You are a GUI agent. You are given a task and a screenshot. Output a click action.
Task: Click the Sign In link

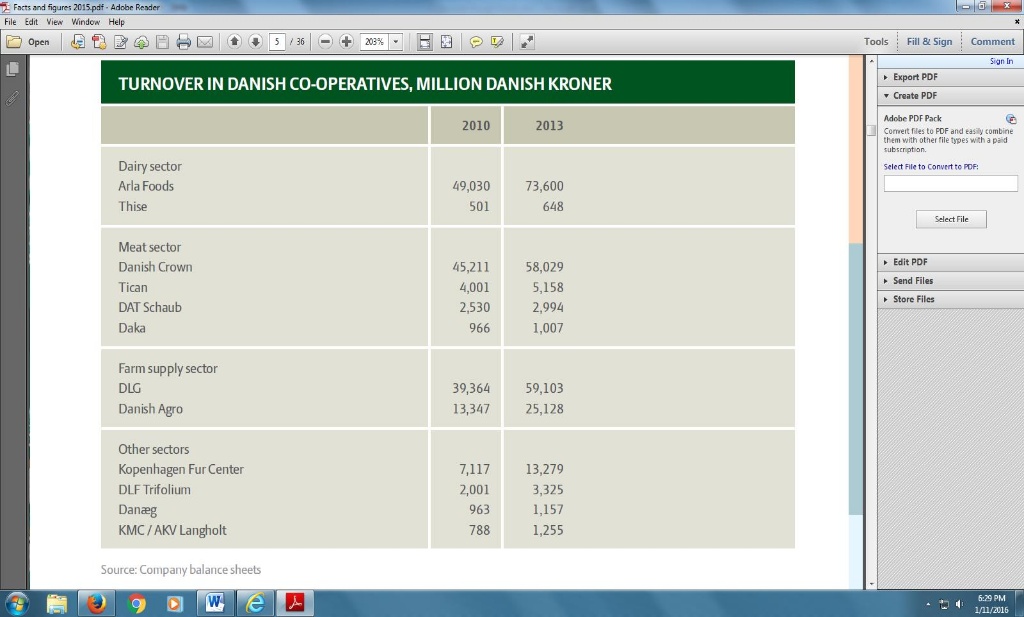click(1000, 62)
